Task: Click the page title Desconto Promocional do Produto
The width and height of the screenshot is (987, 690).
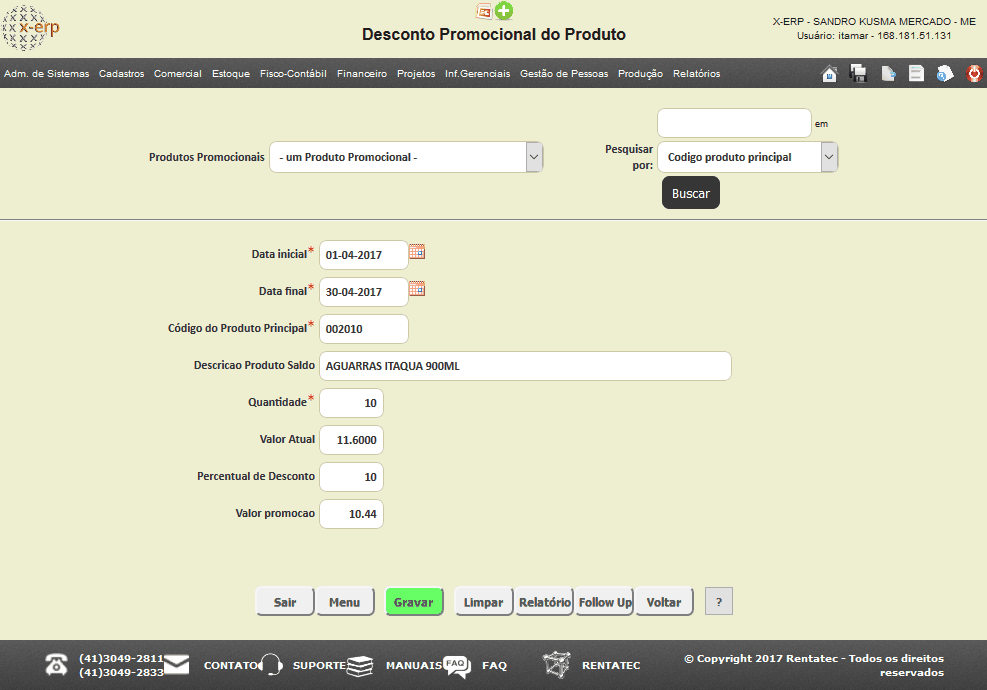Action: (x=494, y=34)
